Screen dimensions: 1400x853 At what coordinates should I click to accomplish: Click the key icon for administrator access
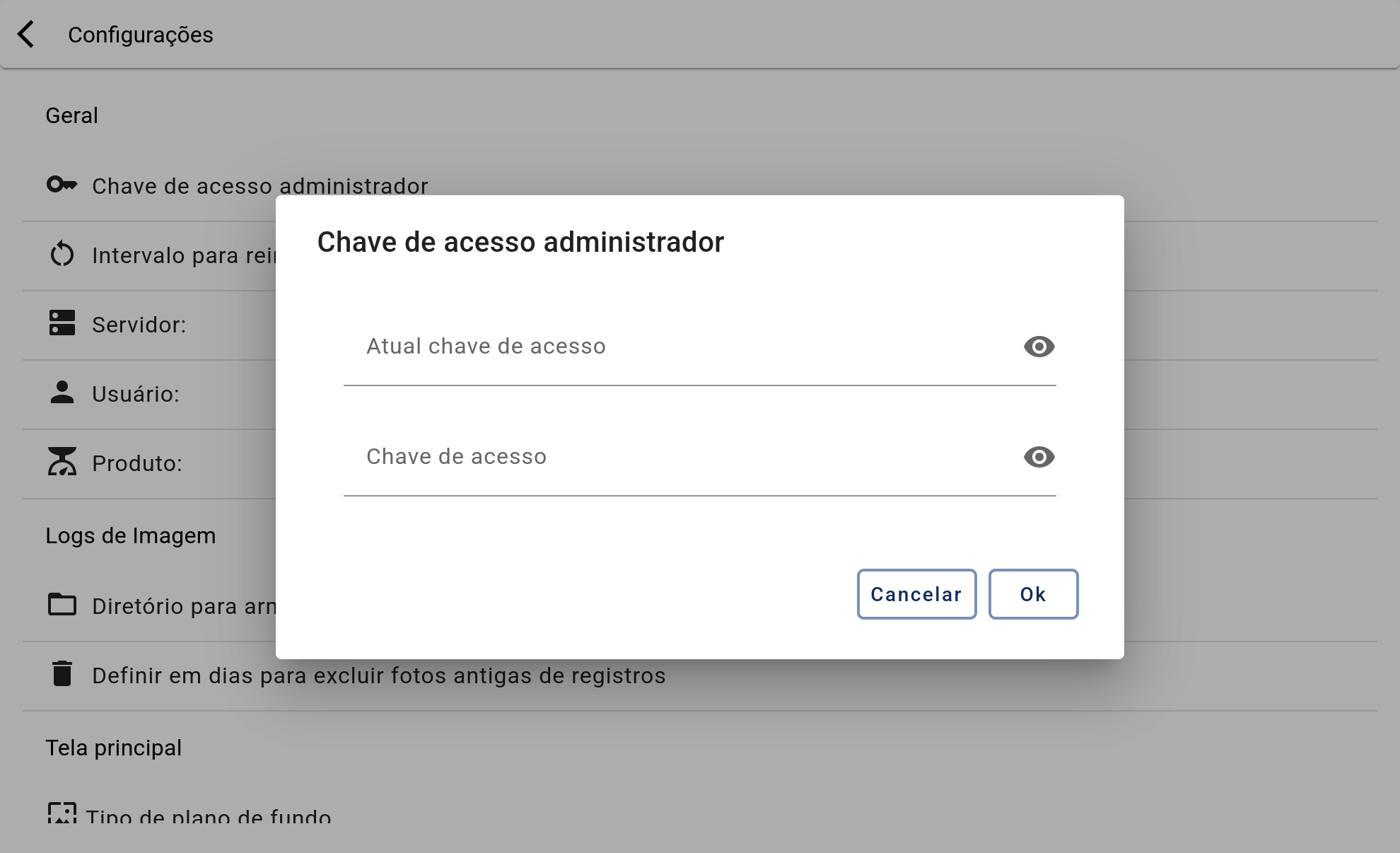(62, 185)
